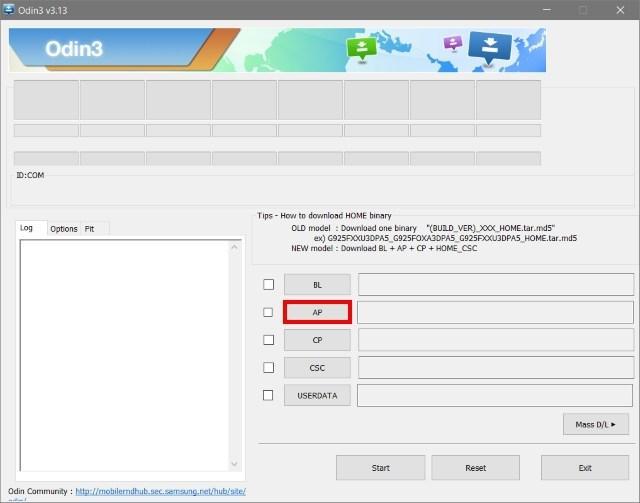Open the Options tab
Viewport: 640px width, 503px height.
click(x=64, y=229)
